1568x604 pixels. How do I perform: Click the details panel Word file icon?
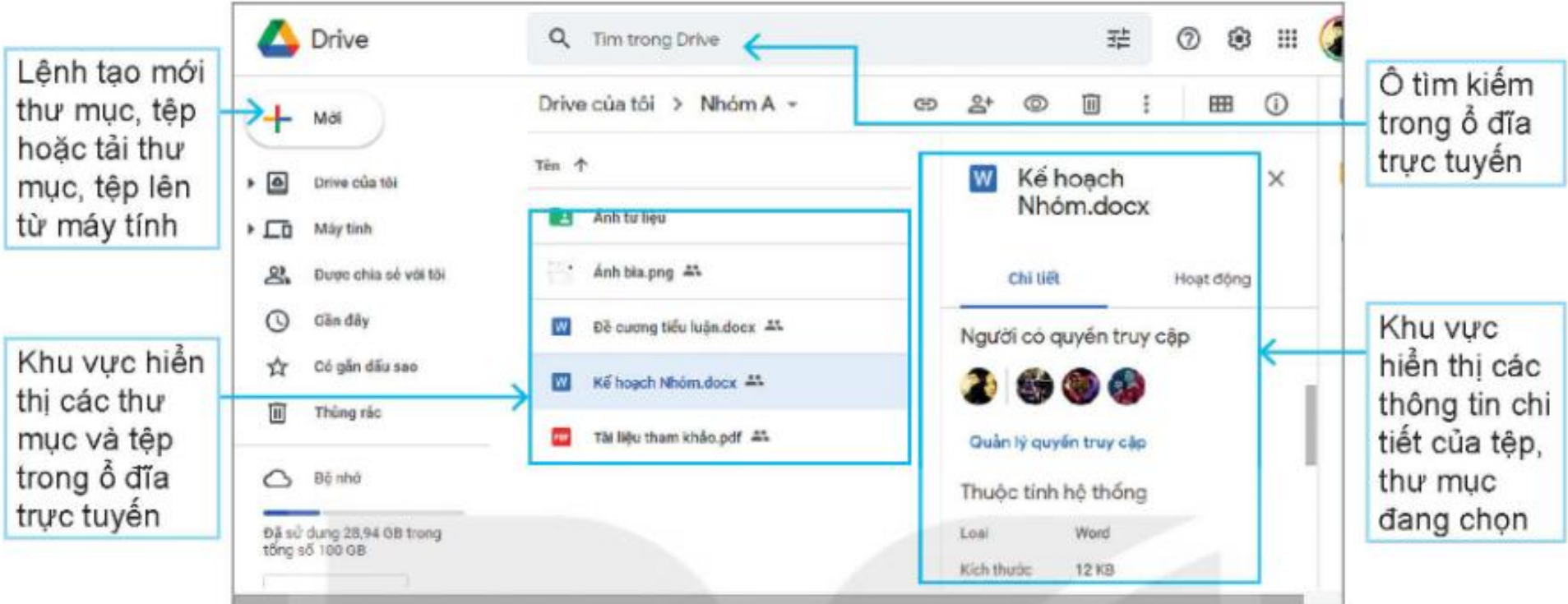[x=983, y=178]
